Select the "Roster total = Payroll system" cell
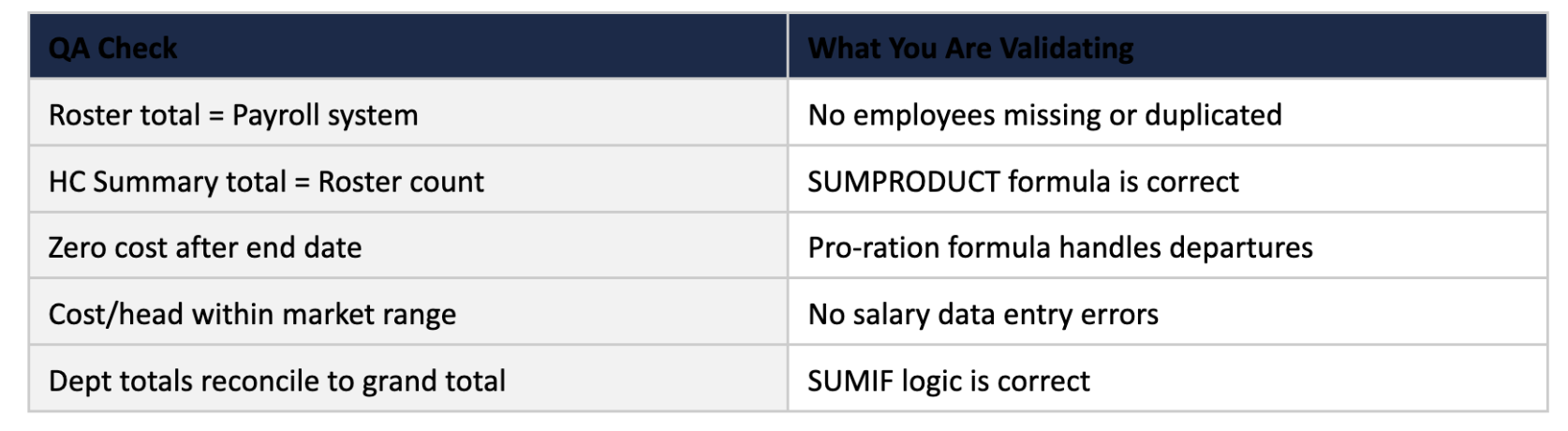 (233, 115)
